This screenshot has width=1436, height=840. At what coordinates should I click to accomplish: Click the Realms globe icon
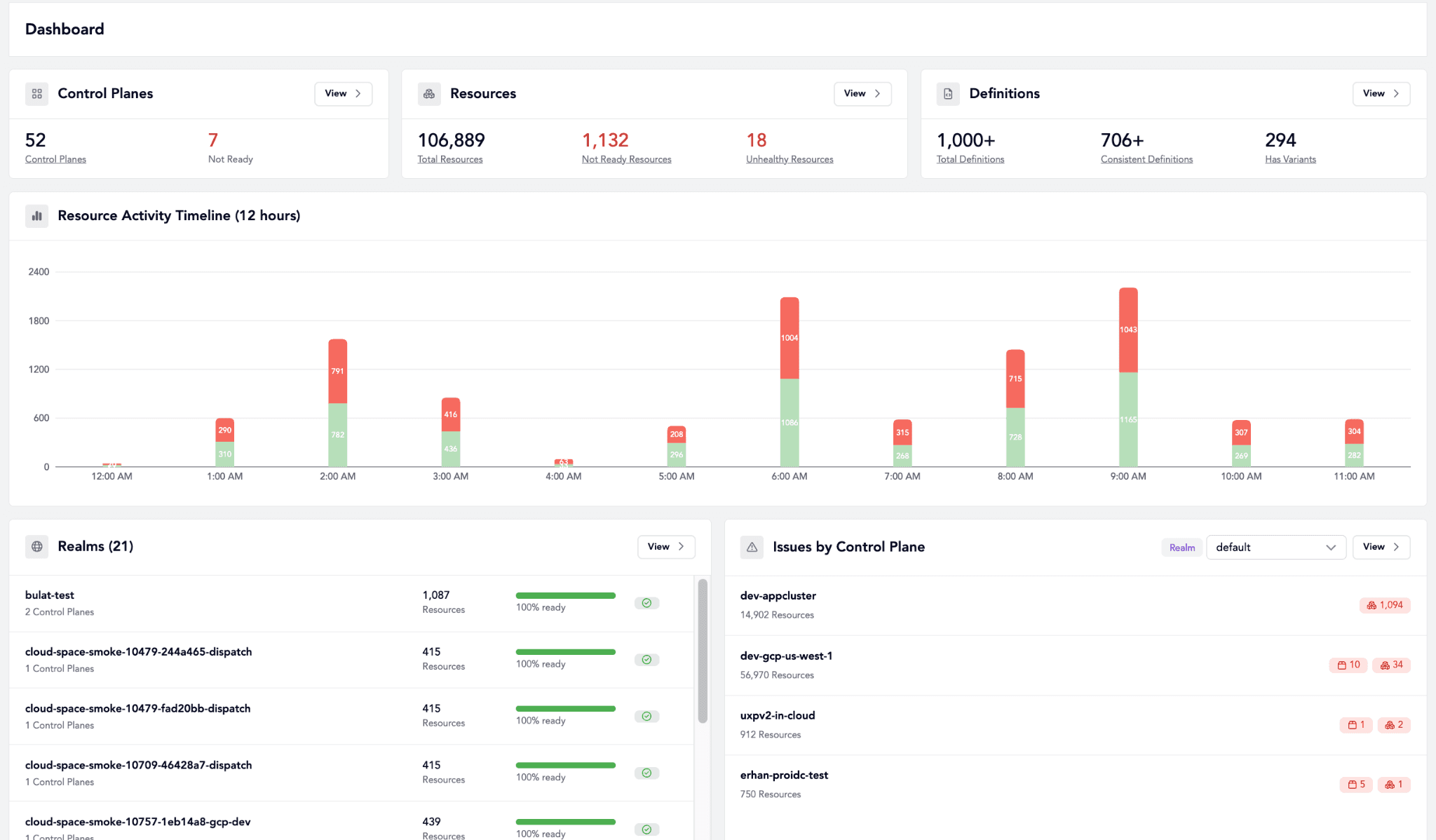36,547
